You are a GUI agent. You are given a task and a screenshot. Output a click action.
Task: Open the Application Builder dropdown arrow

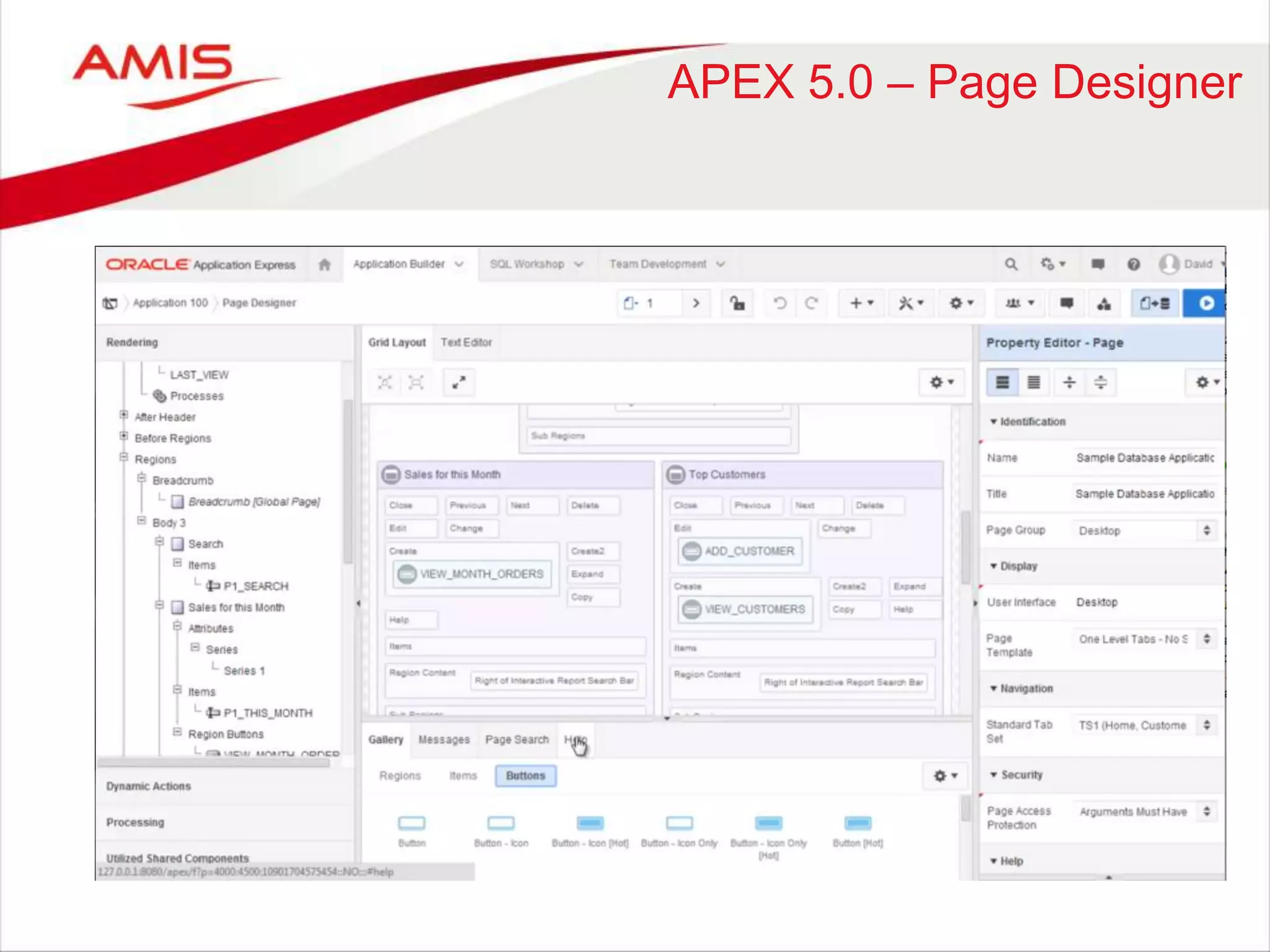(459, 265)
